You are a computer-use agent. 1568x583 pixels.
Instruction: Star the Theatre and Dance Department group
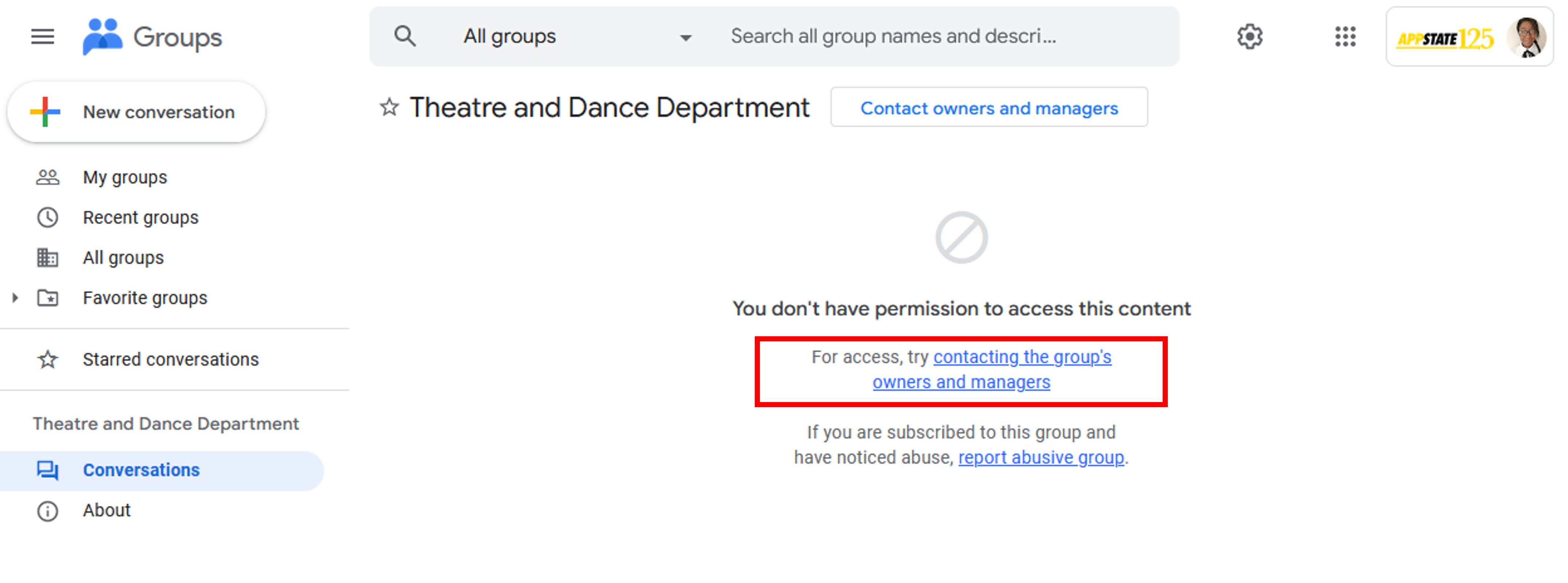390,108
